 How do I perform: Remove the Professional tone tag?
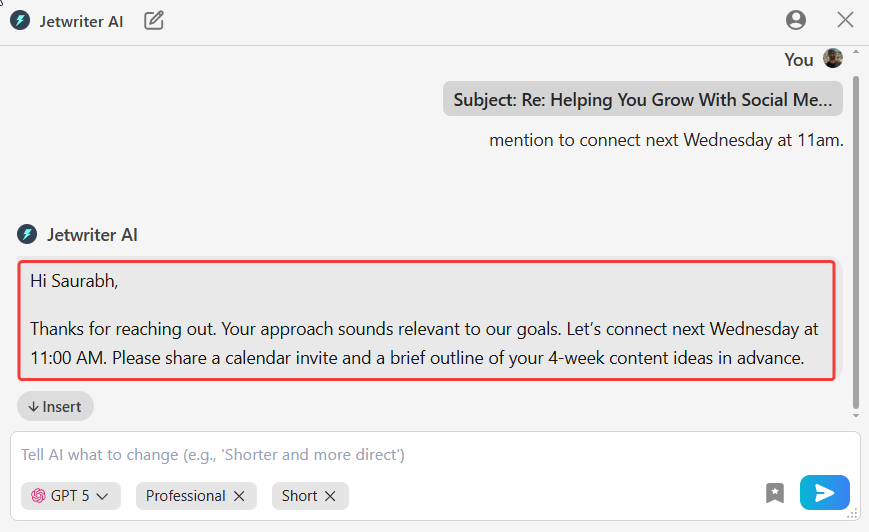[239, 496]
